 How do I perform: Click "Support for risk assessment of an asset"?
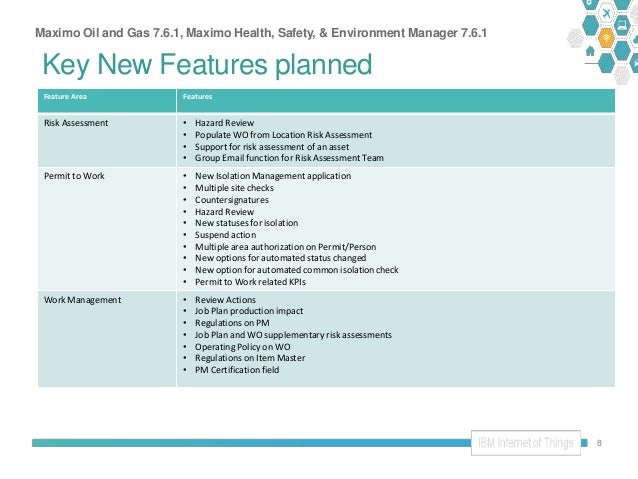coord(272,147)
